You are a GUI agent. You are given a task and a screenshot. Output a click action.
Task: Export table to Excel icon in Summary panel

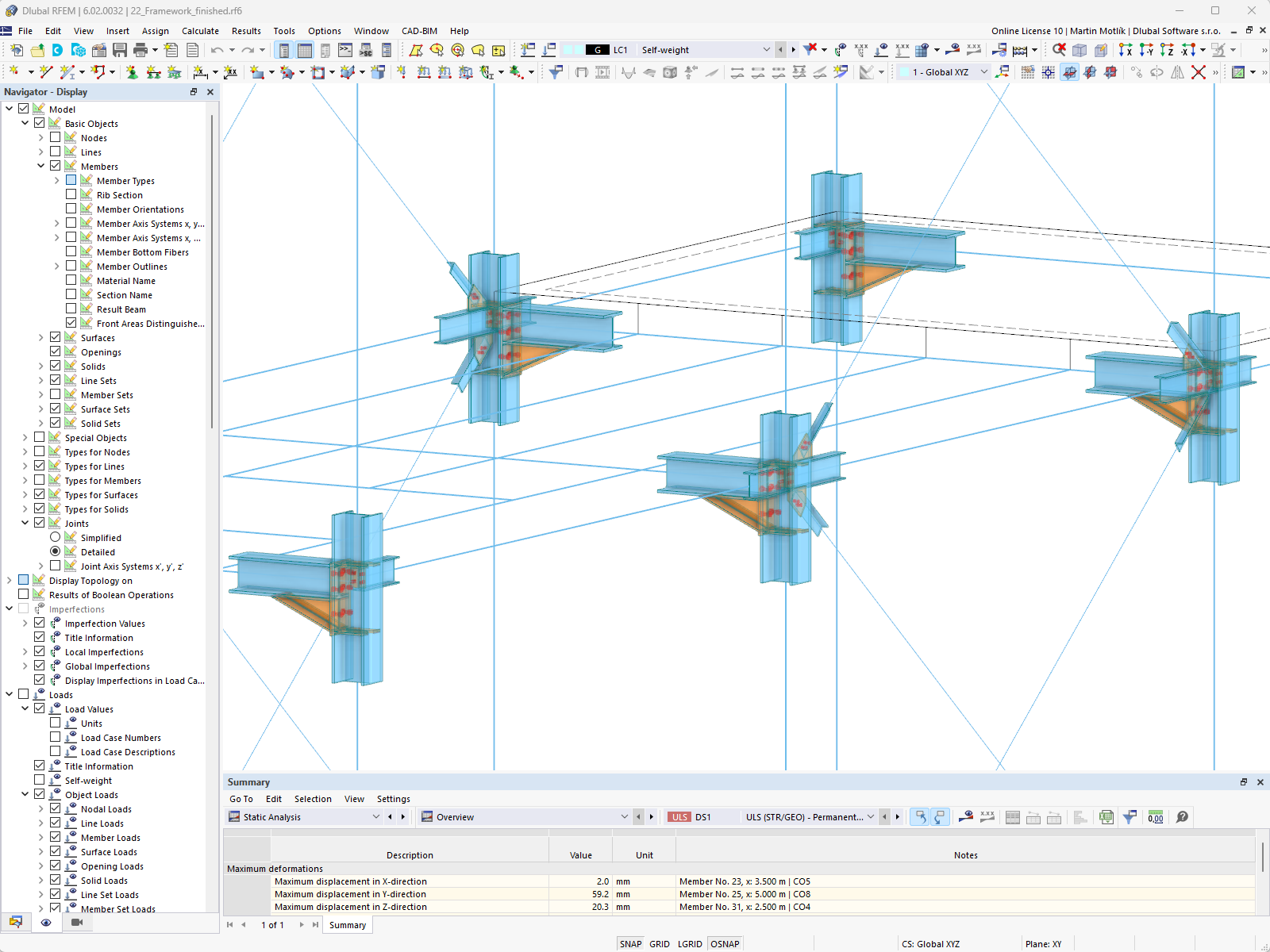click(x=1106, y=817)
